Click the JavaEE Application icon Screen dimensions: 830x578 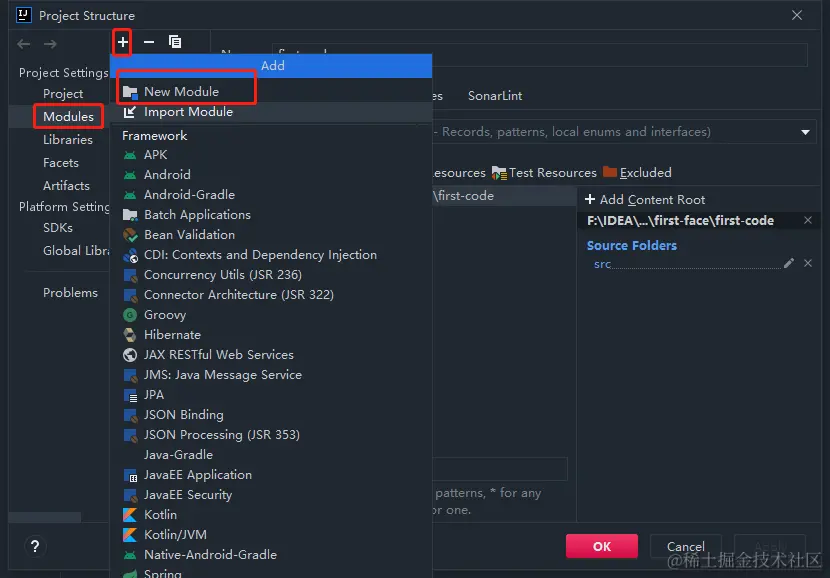coord(130,475)
